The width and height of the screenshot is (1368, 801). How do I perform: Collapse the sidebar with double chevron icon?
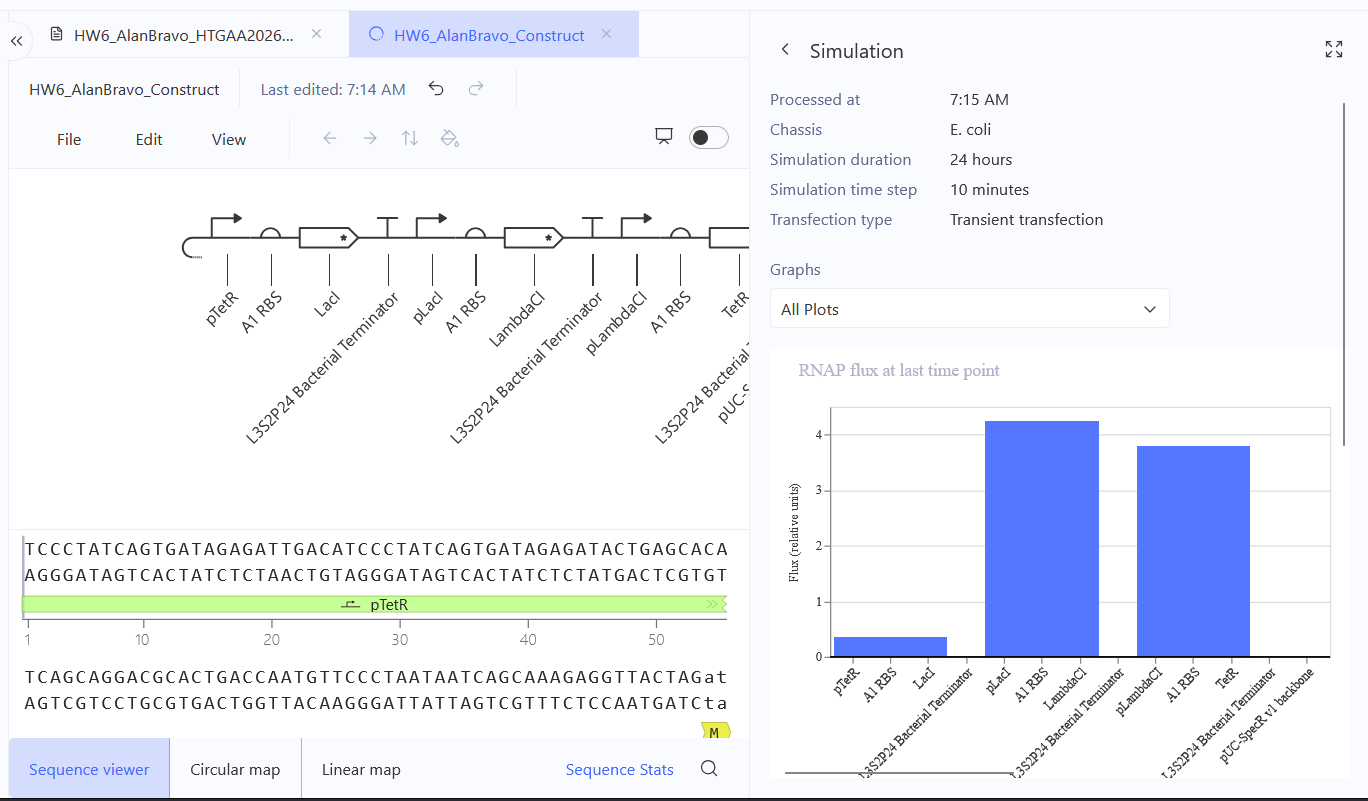pyautogui.click(x=16, y=40)
